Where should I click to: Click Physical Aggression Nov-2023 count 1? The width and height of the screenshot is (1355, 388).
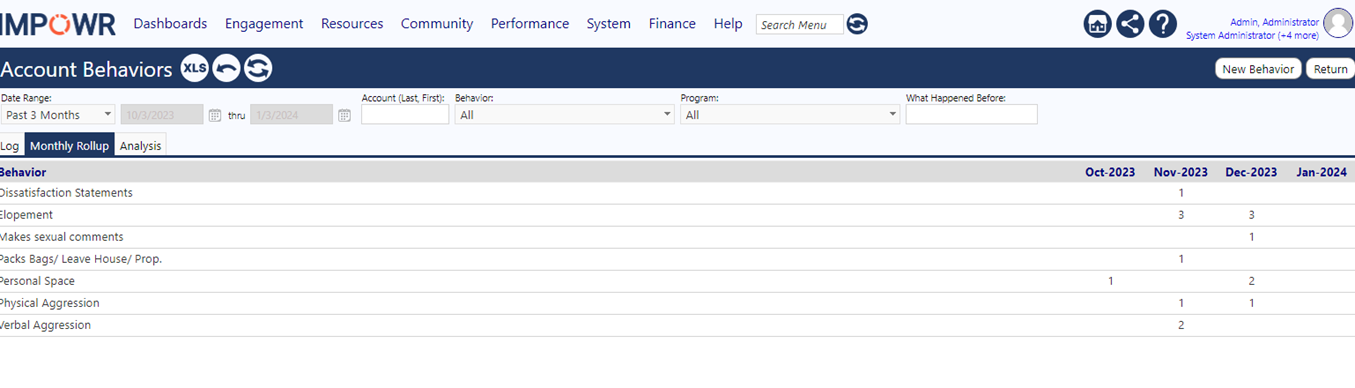(x=1181, y=303)
